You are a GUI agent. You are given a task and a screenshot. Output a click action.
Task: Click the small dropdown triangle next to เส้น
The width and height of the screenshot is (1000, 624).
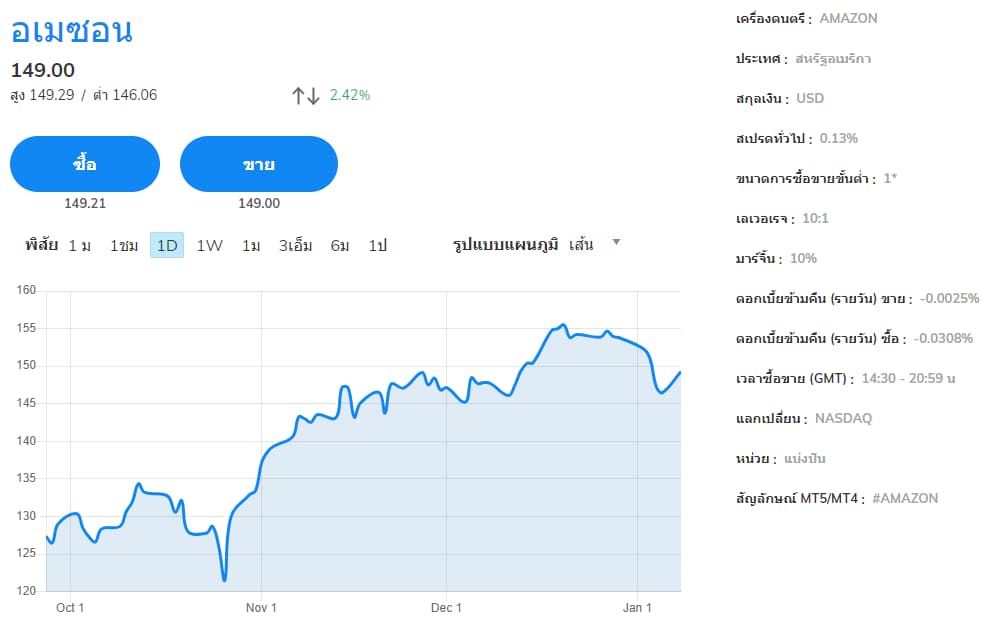point(617,242)
